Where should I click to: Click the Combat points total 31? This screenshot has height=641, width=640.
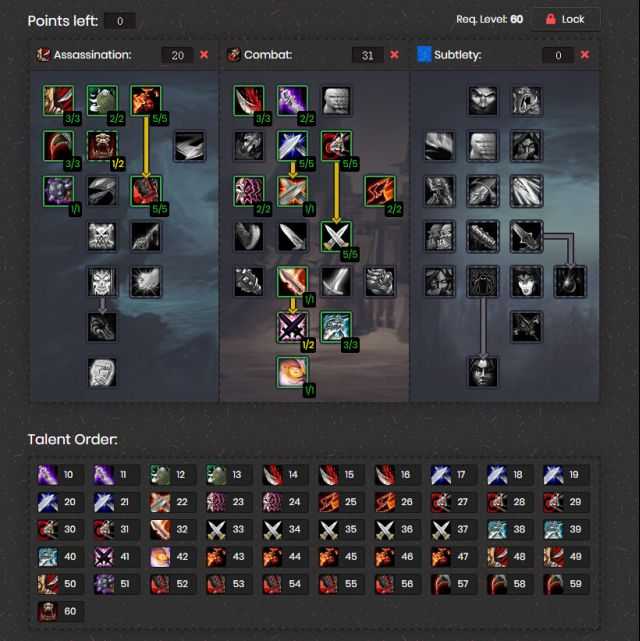(x=367, y=55)
